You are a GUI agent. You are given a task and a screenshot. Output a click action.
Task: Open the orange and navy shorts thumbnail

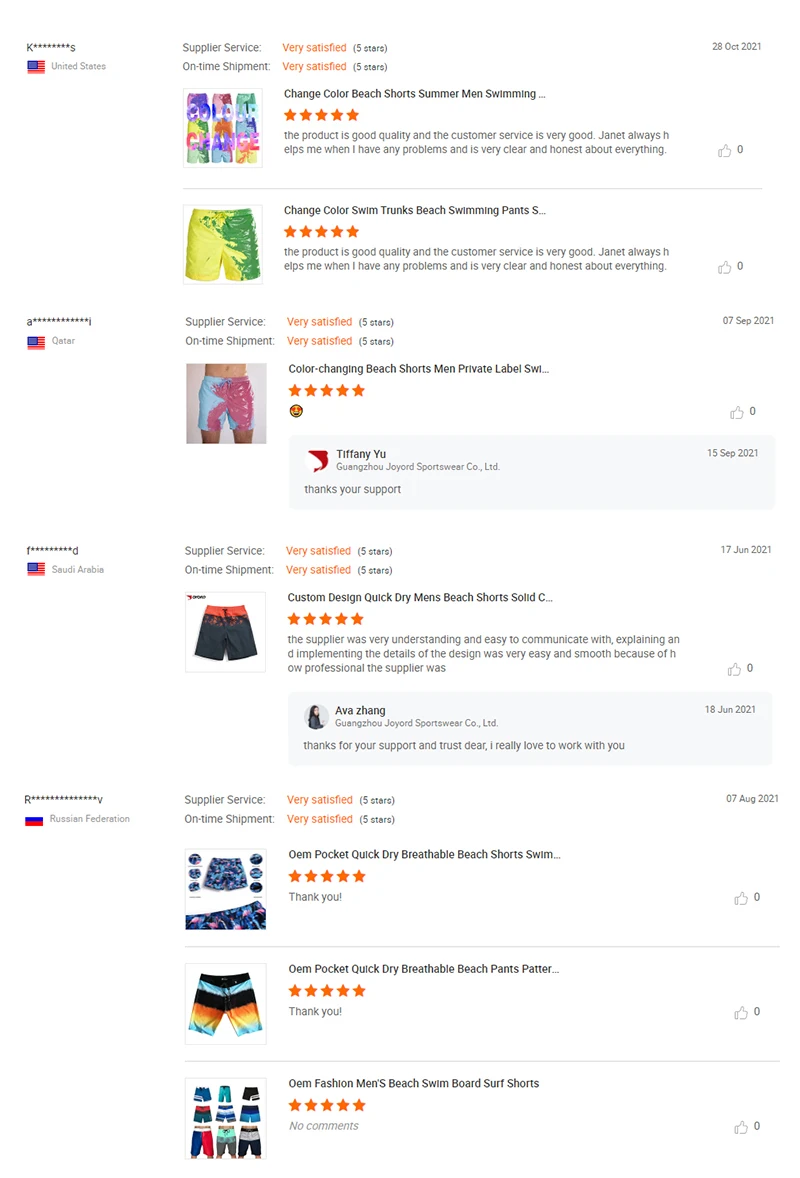coord(225,632)
